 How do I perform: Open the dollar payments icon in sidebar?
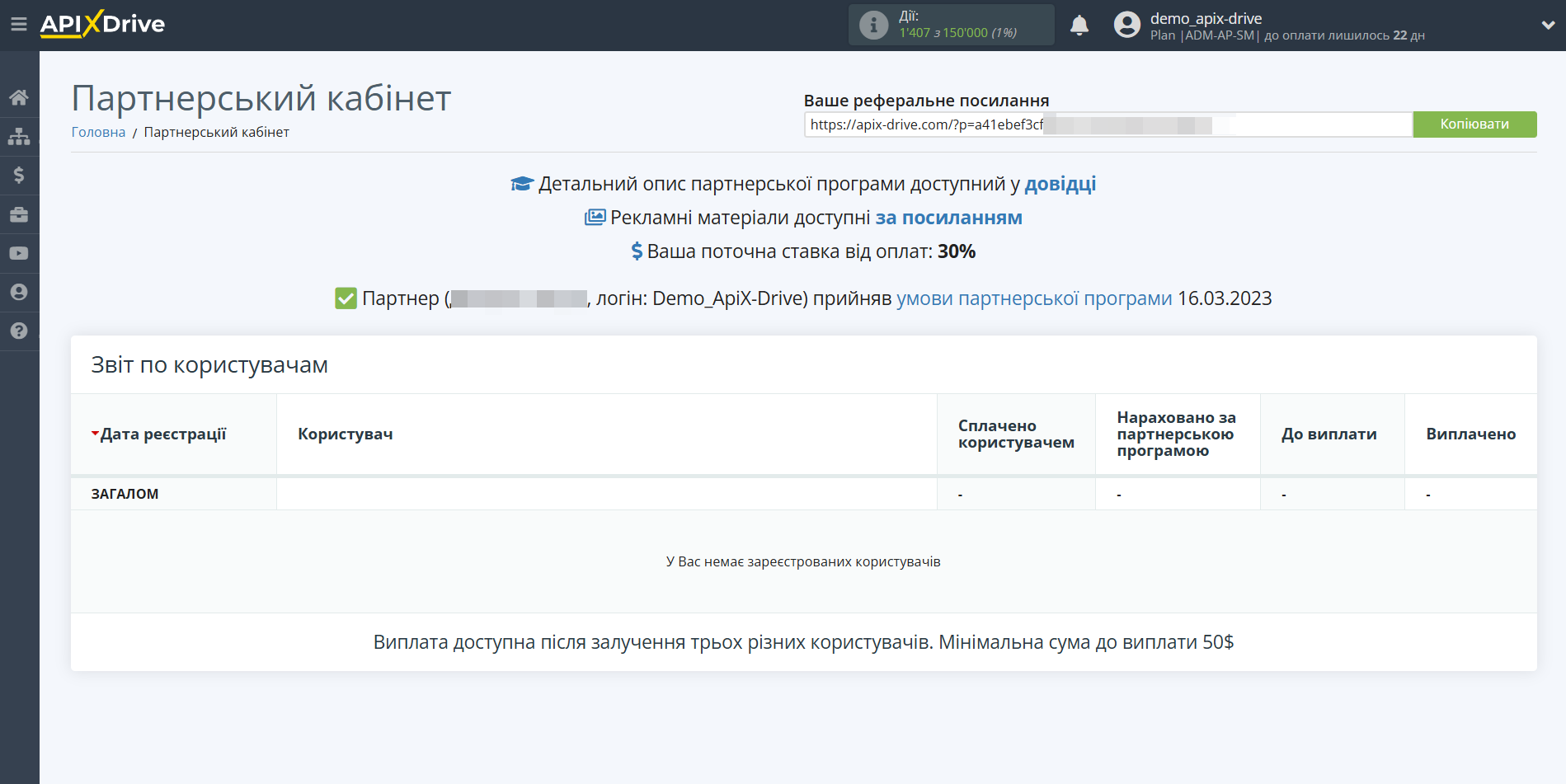click(x=19, y=175)
